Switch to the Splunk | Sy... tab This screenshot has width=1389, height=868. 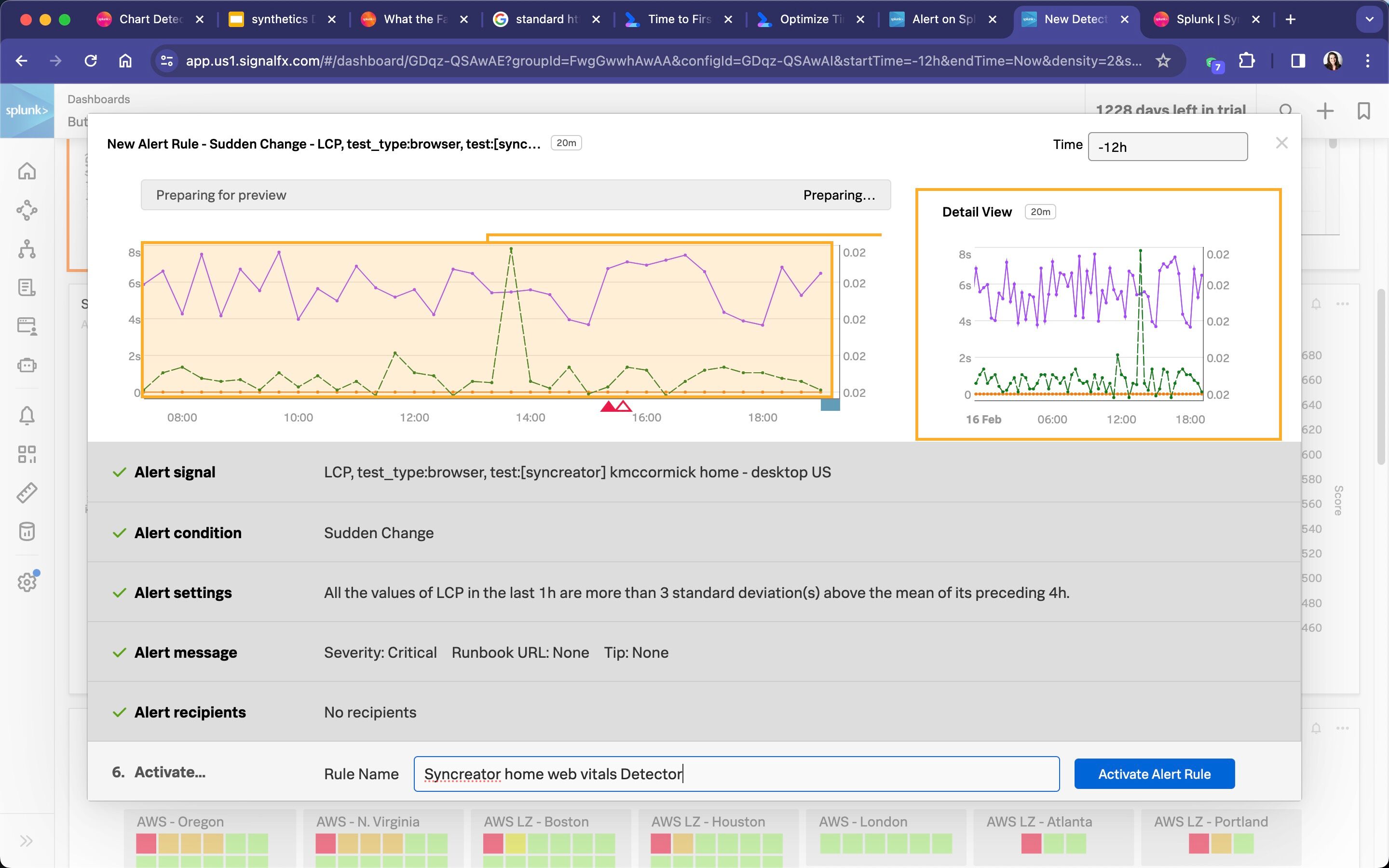1207,19
